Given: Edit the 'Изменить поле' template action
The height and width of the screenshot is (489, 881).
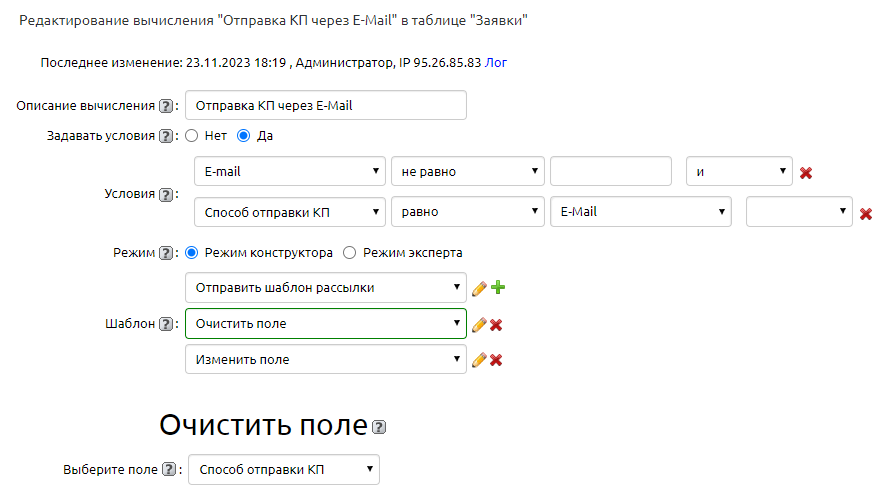Looking at the screenshot, I should [479, 360].
